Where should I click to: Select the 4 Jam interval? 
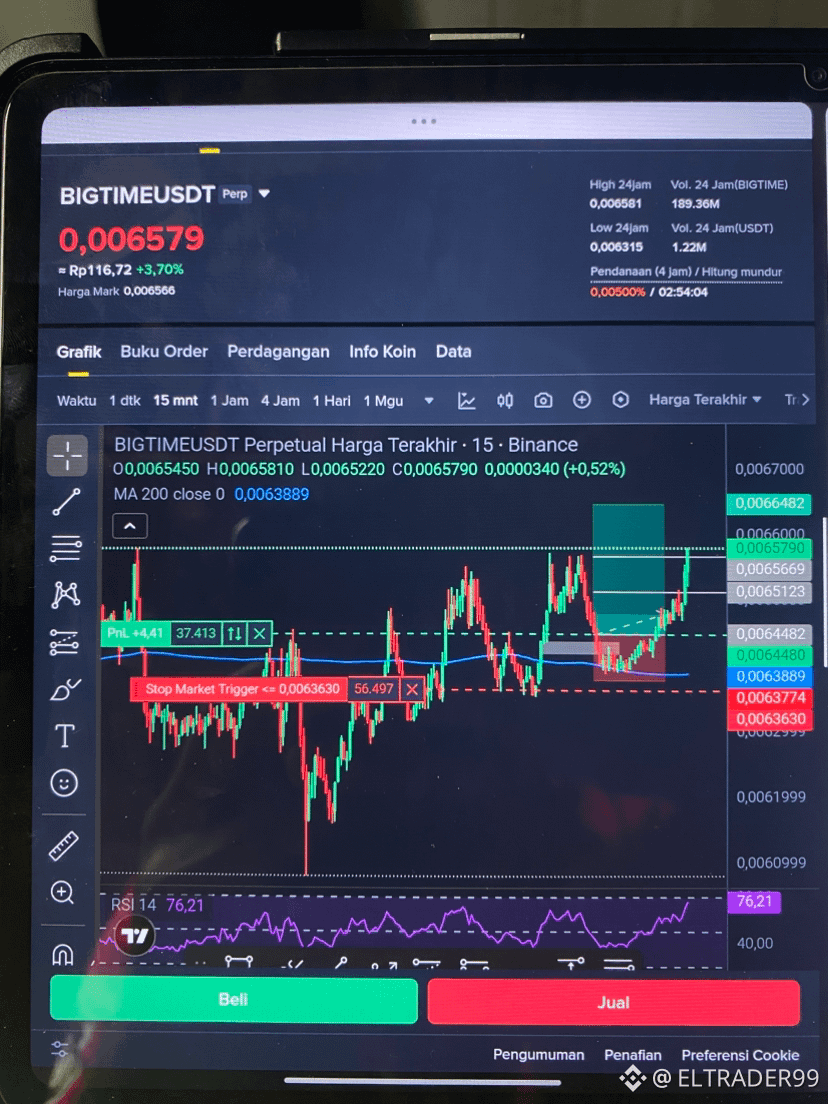tap(280, 401)
